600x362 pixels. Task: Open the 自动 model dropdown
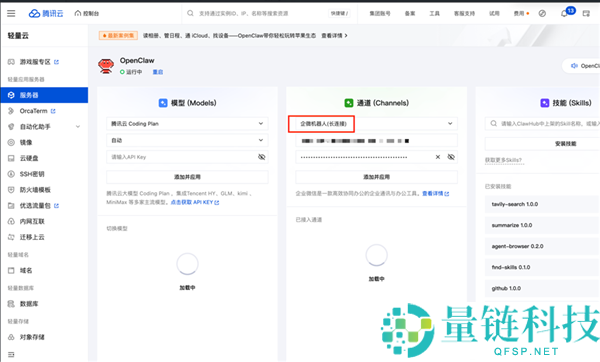coord(187,140)
